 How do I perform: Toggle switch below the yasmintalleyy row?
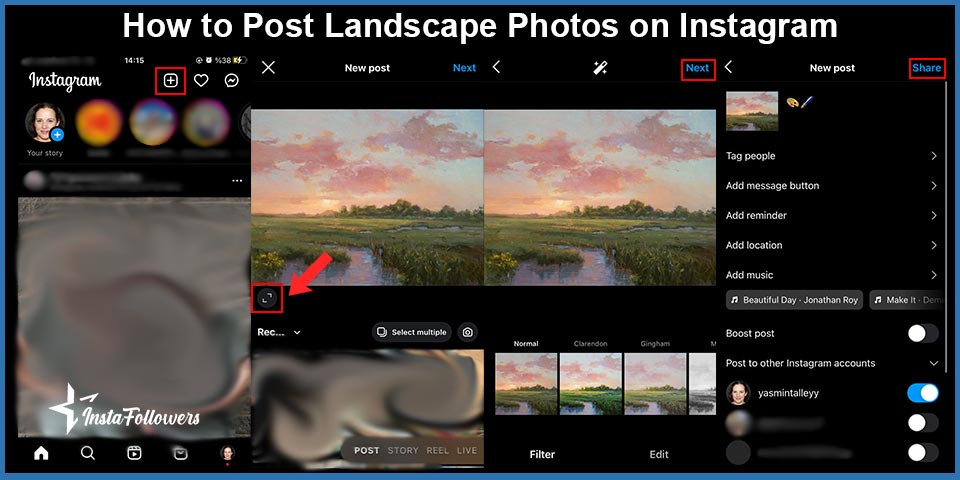(923, 422)
